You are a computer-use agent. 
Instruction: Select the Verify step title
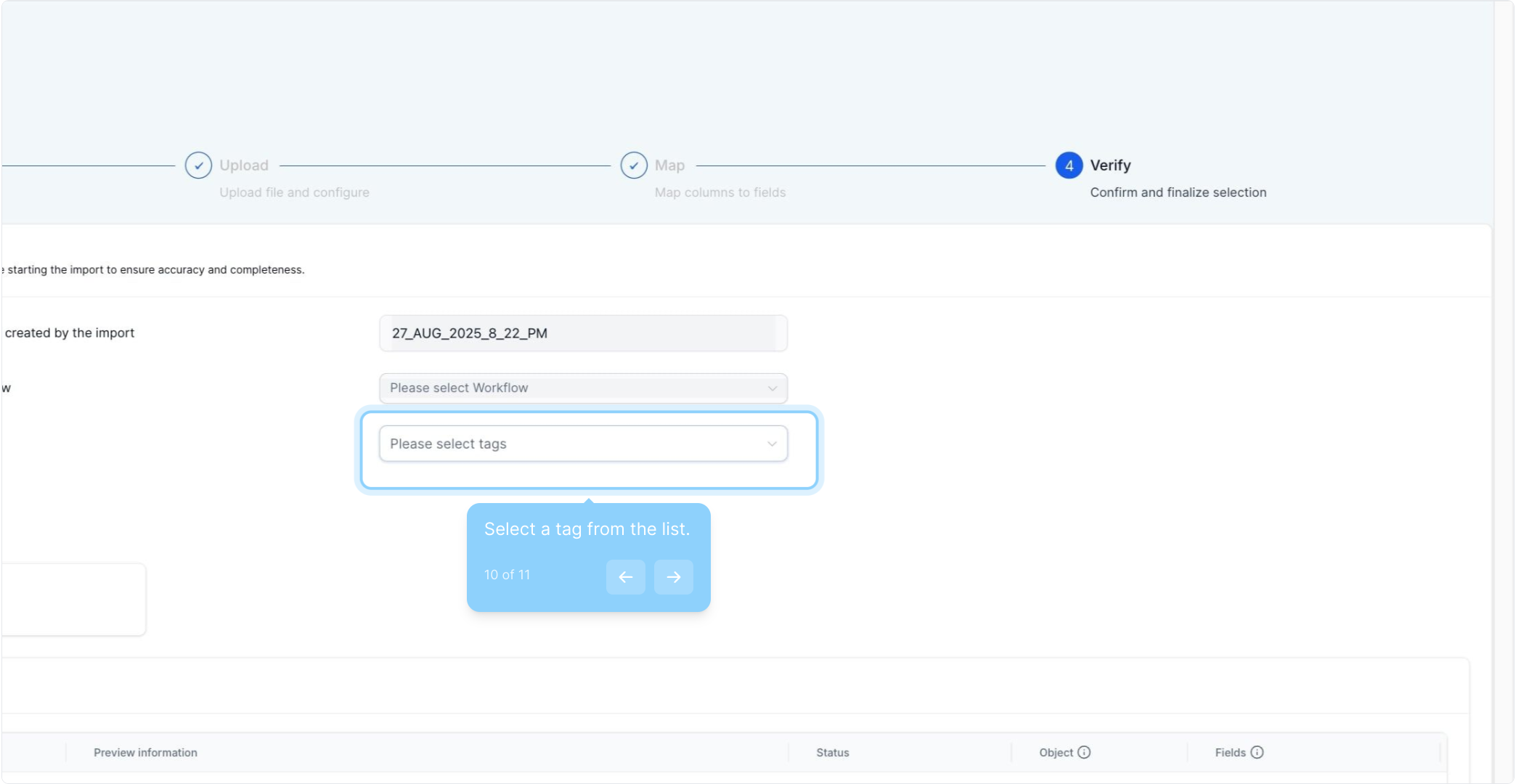pyautogui.click(x=1110, y=166)
